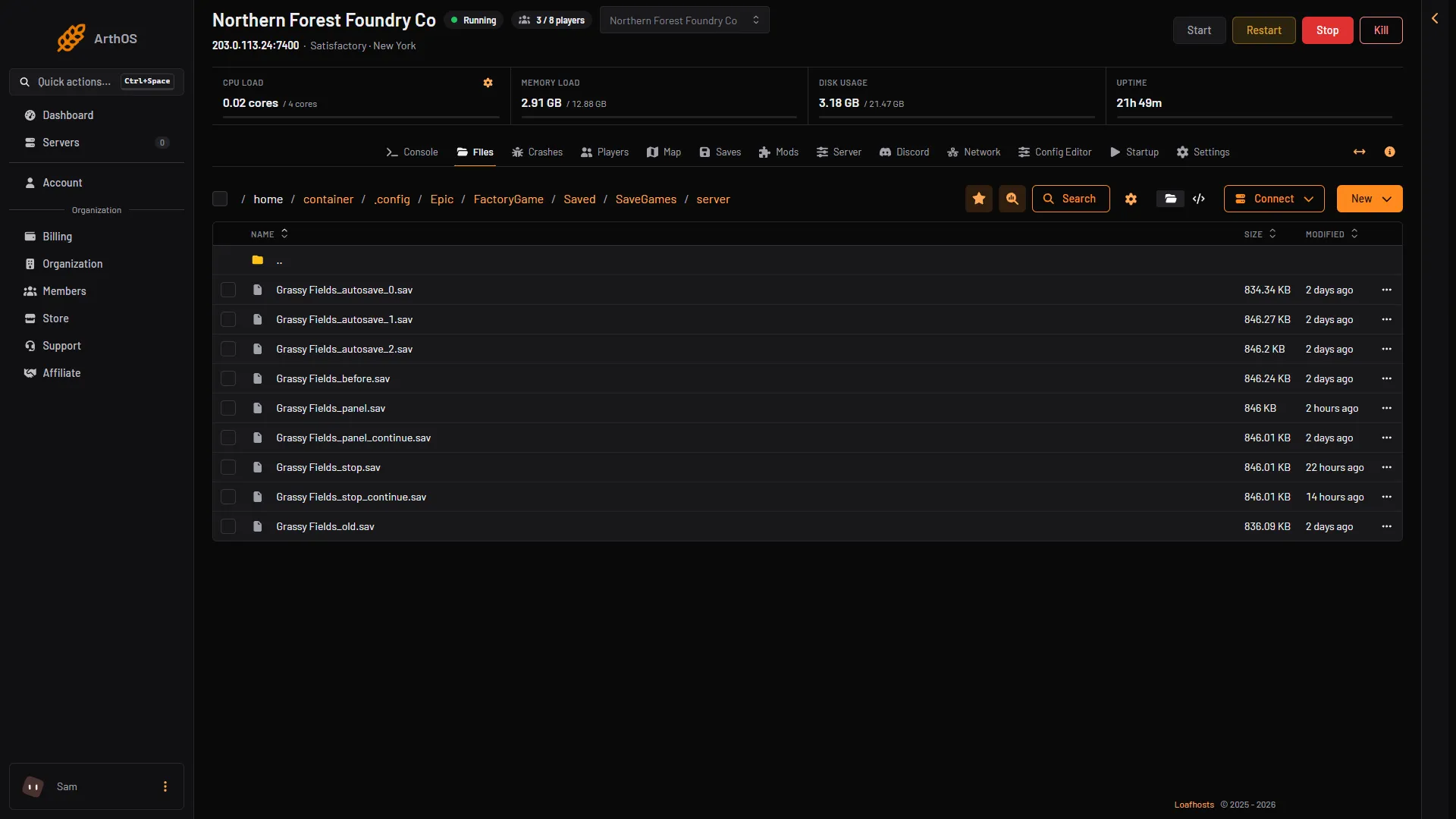The image size is (1456, 819).
Task: Open actions menu for Grassy Fields_panel.sav
Action: 1386,408
